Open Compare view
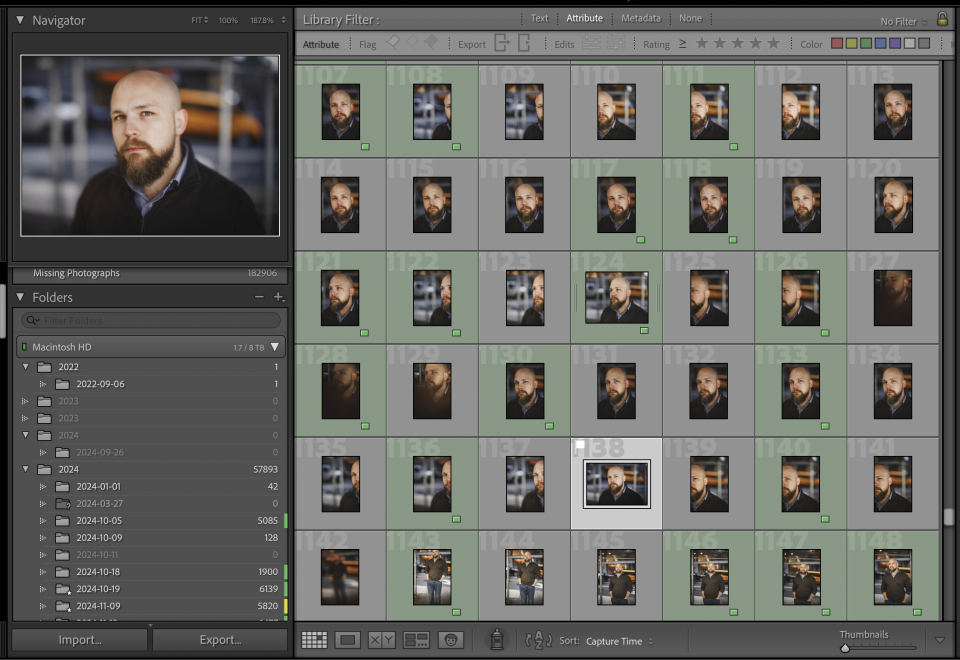Screen dimensions: 960x660 click(382, 640)
